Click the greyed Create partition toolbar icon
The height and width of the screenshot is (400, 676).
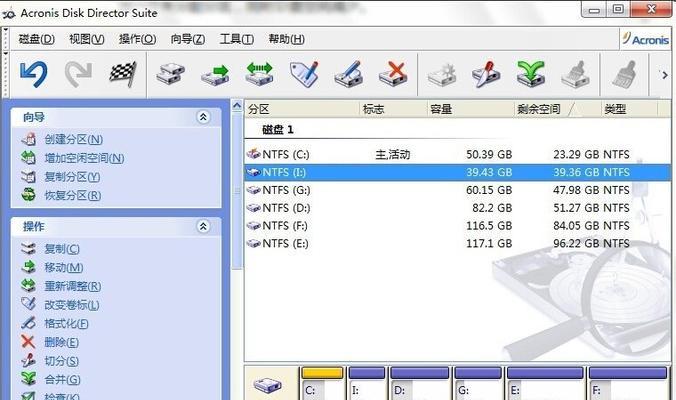pyautogui.click(x=442, y=74)
